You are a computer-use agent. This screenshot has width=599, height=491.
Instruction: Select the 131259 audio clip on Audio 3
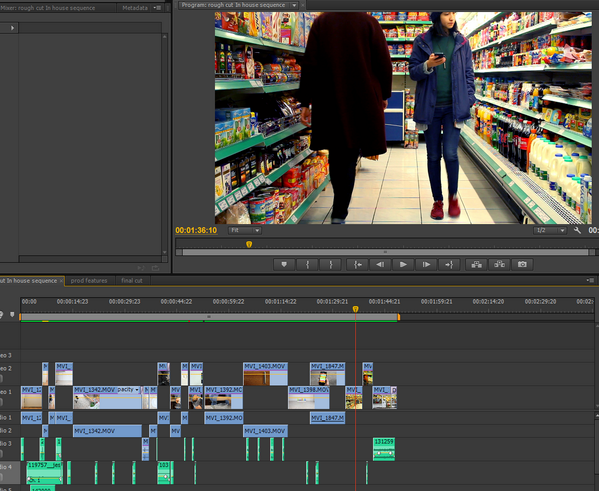[x=384, y=449]
